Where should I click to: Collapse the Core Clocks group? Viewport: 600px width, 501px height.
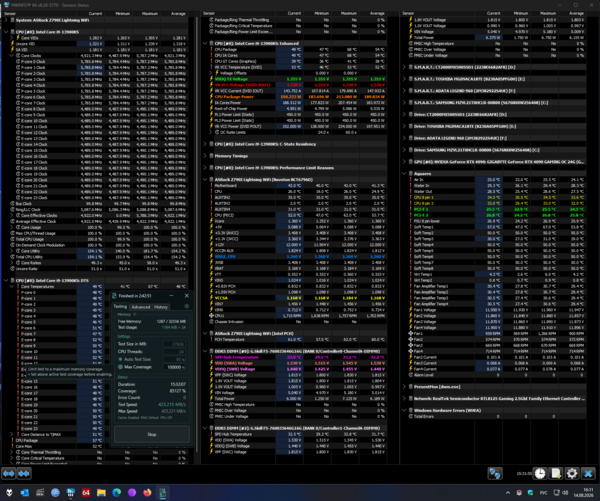click(11, 55)
